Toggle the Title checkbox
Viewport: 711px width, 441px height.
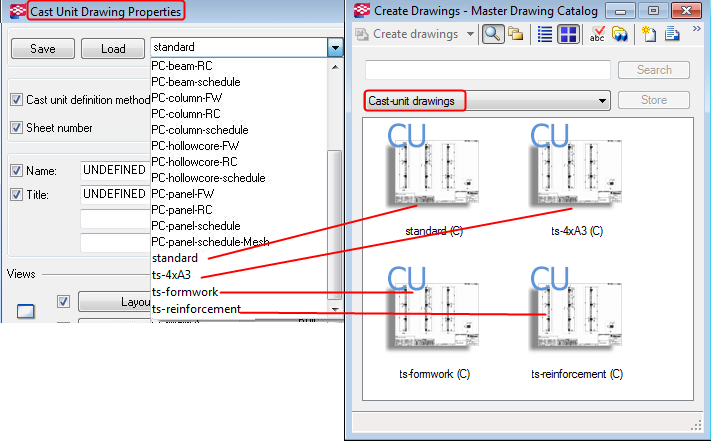(16, 194)
